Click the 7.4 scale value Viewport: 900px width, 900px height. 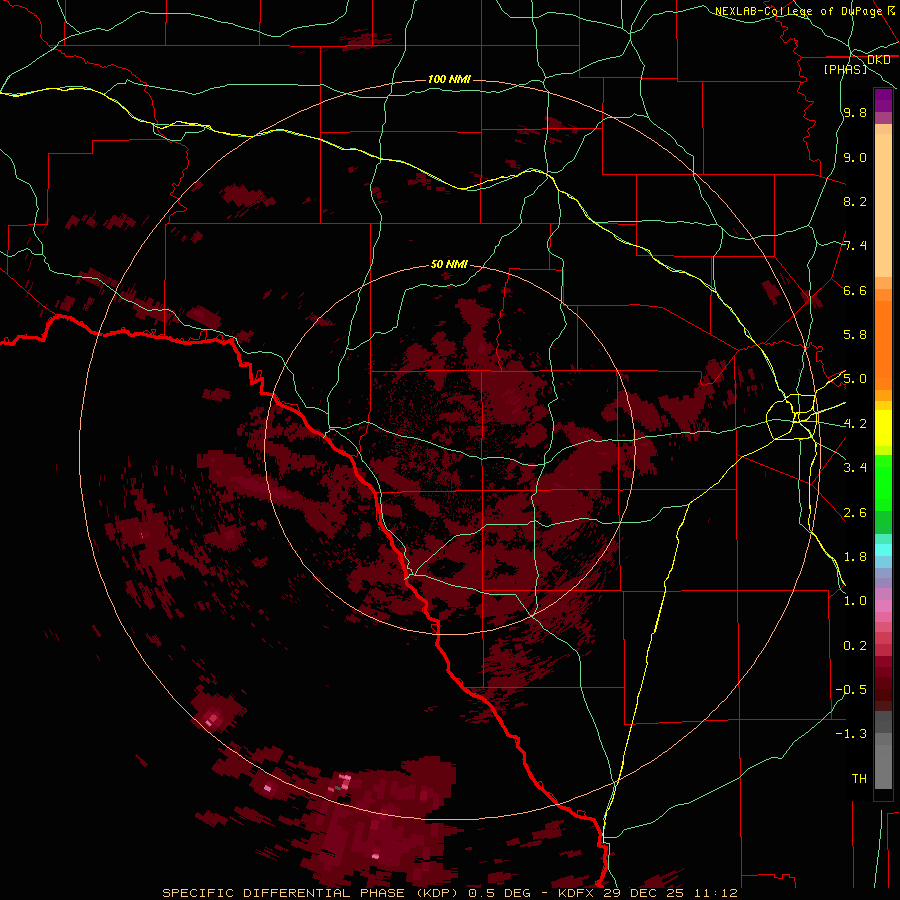pyautogui.click(x=855, y=246)
